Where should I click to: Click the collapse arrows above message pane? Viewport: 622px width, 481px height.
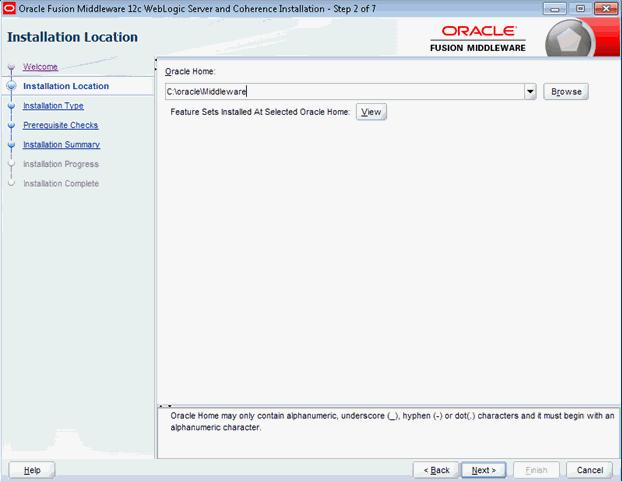pos(165,406)
